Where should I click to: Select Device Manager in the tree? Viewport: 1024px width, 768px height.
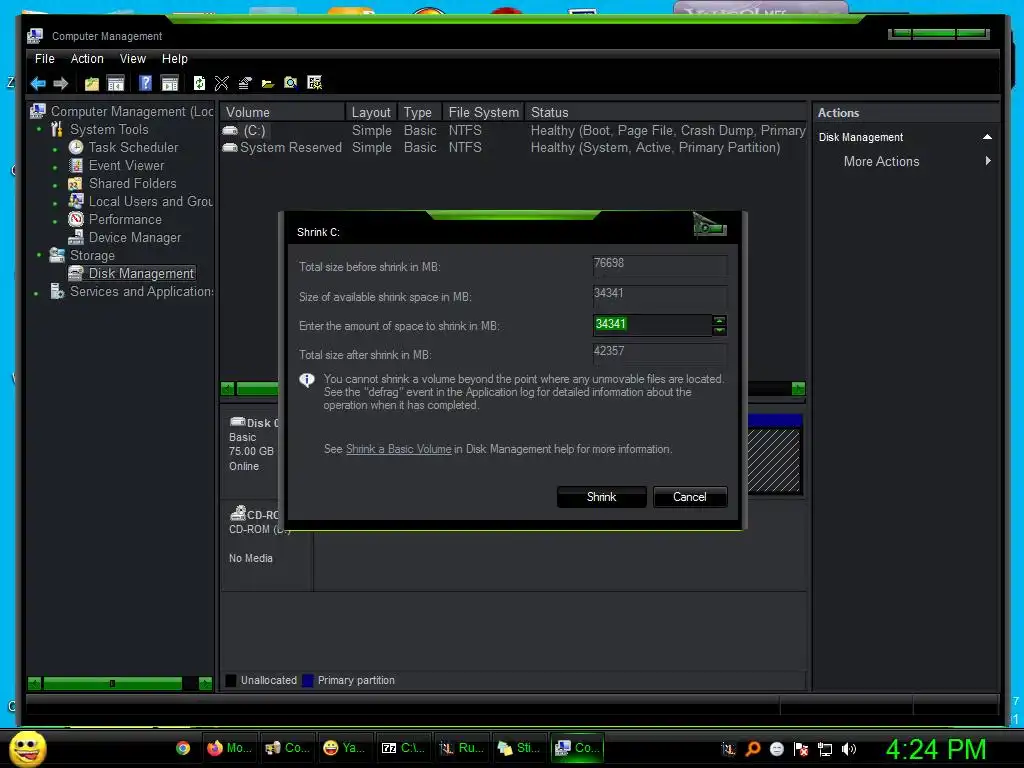click(135, 238)
